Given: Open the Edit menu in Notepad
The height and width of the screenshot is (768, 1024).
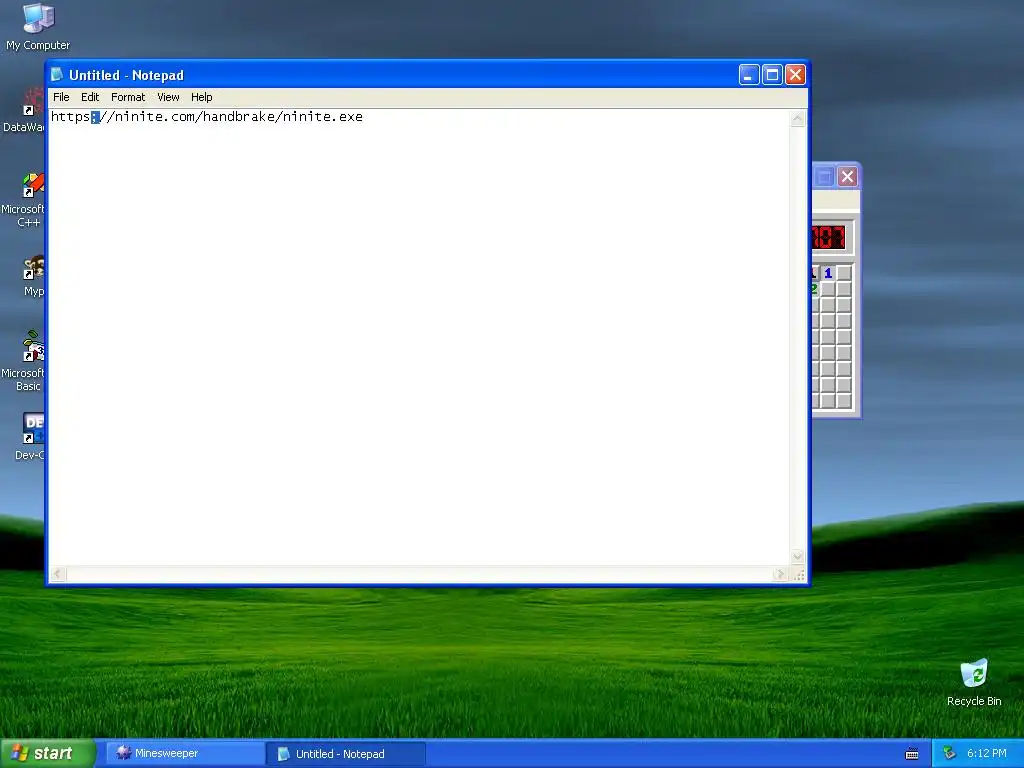Looking at the screenshot, I should pos(90,97).
